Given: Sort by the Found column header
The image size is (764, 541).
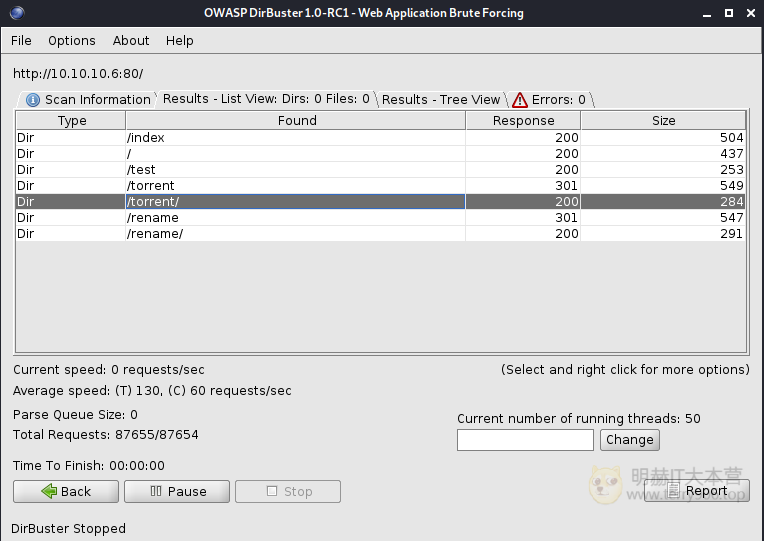Looking at the screenshot, I should coord(296,120).
